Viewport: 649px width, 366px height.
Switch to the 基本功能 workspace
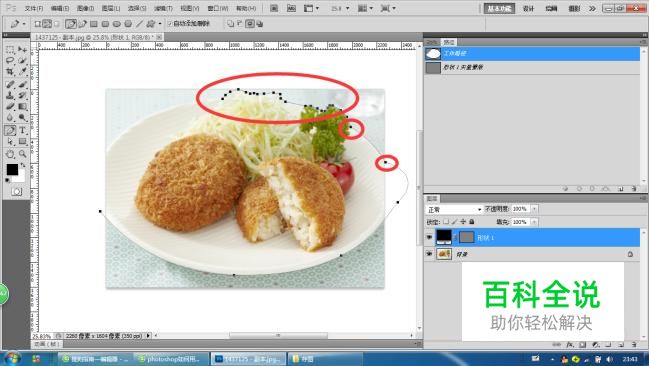[x=499, y=8]
